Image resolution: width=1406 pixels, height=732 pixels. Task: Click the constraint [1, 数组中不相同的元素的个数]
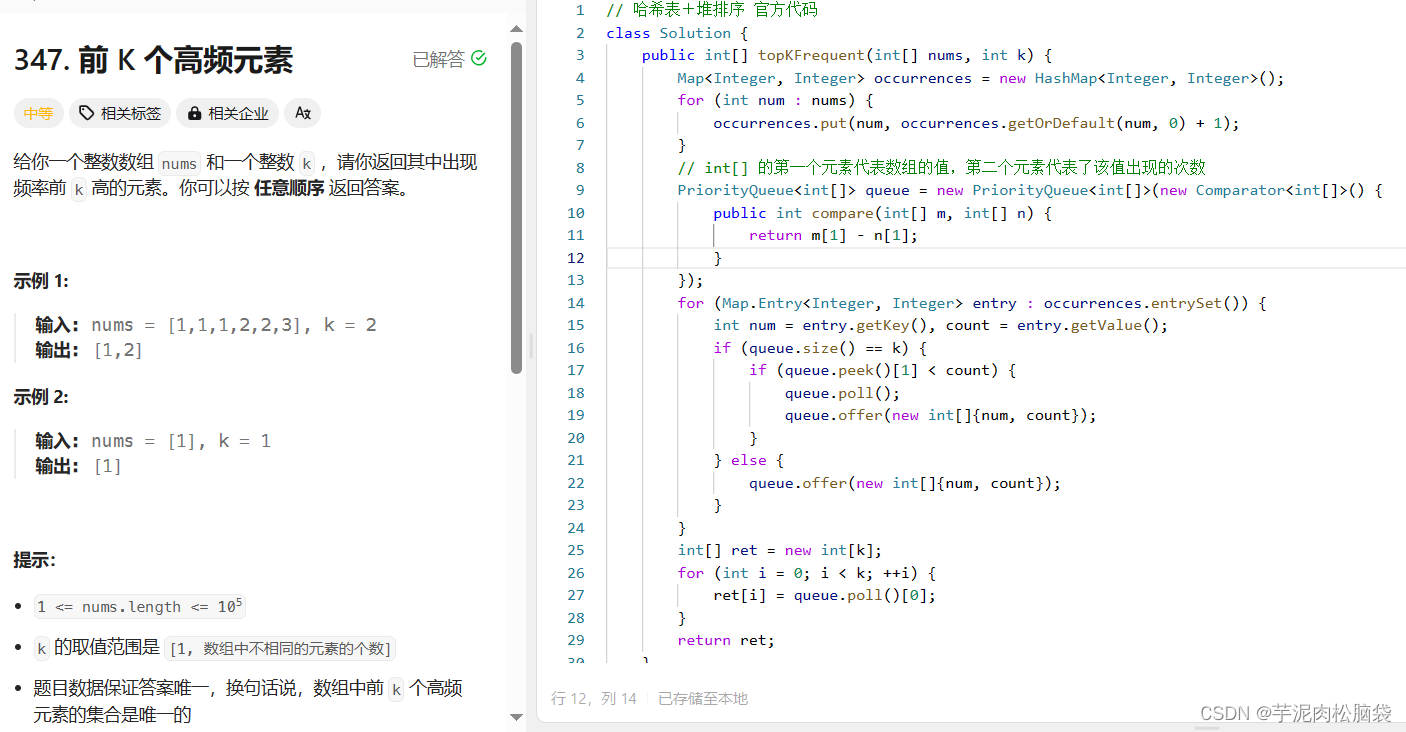coord(280,648)
